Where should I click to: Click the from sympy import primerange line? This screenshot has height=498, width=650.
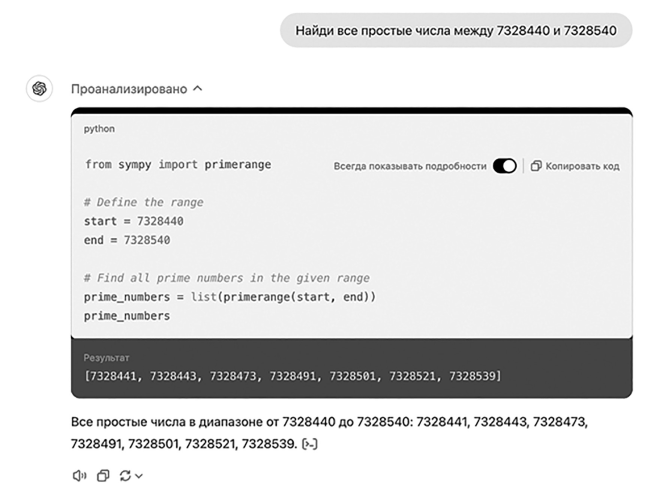tap(178, 165)
